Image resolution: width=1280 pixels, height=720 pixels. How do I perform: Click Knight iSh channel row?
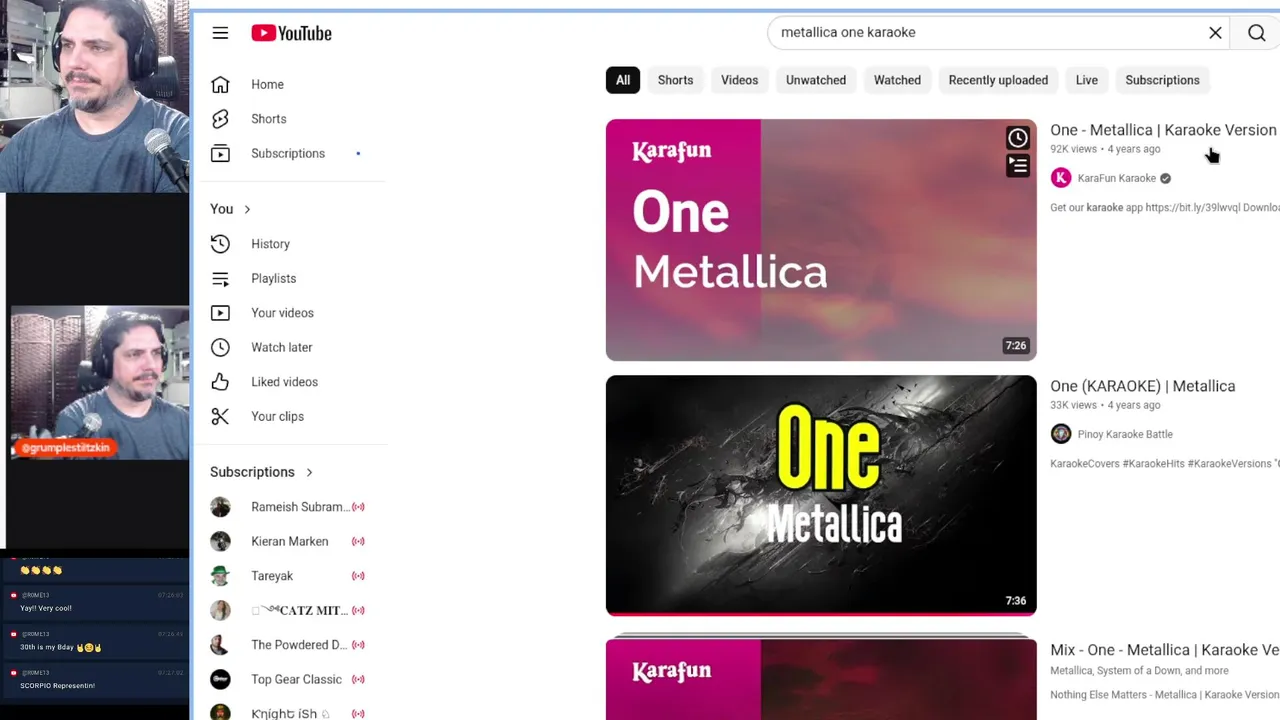[x=288, y=712]
